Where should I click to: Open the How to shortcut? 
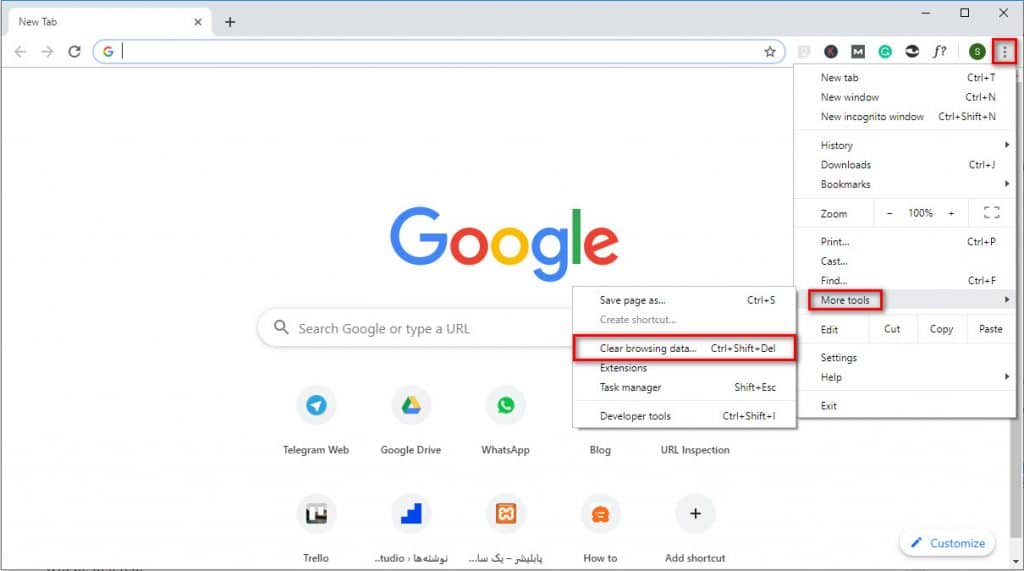(x=600, y=514)
